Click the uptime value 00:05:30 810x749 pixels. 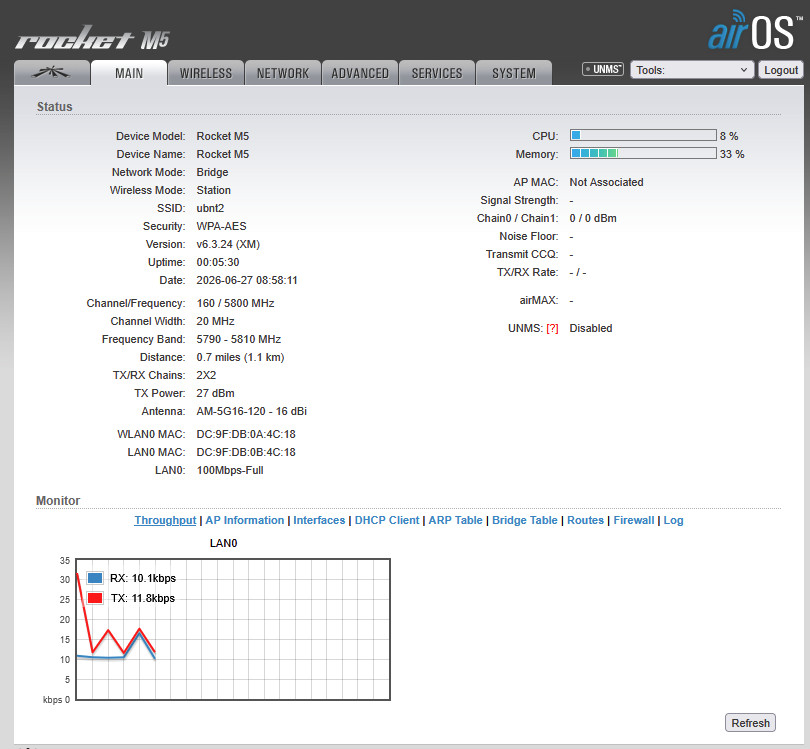(x=217, y=262)
